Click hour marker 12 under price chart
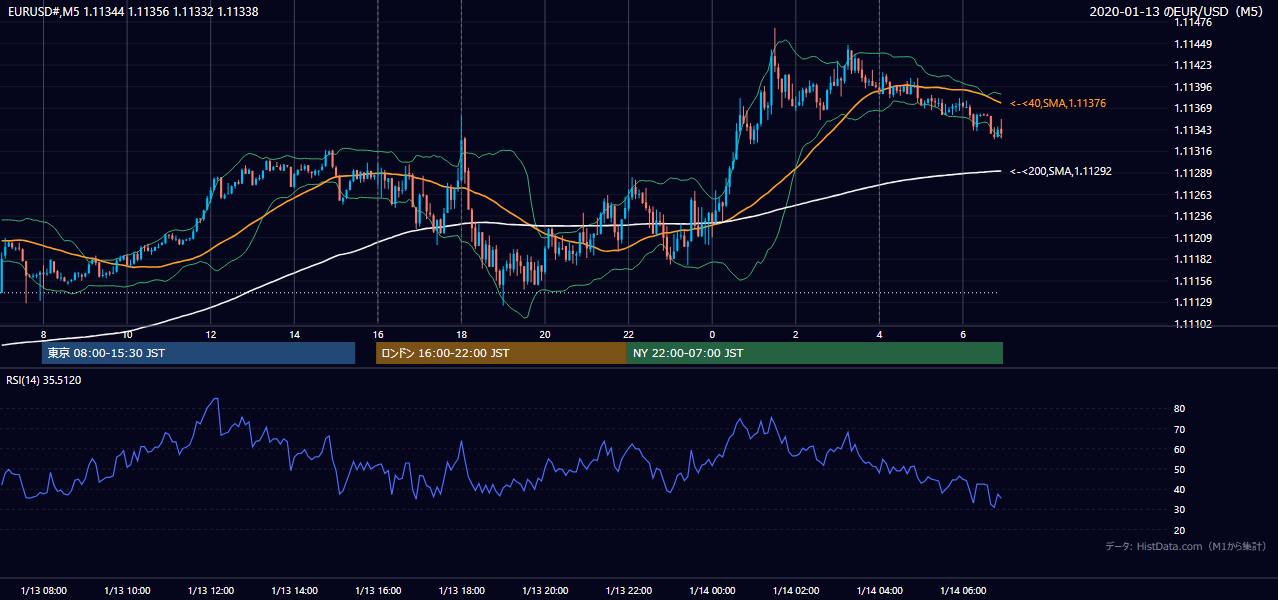 211,334
